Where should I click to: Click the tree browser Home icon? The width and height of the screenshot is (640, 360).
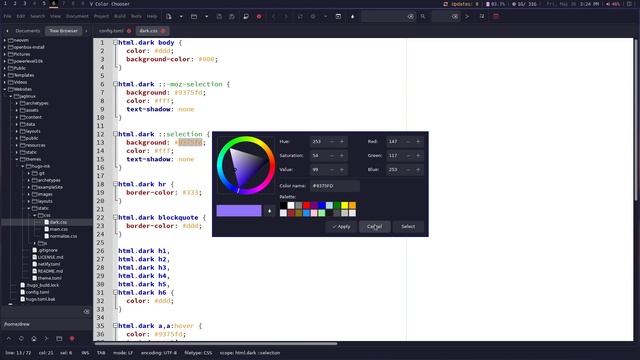(34, 338)
